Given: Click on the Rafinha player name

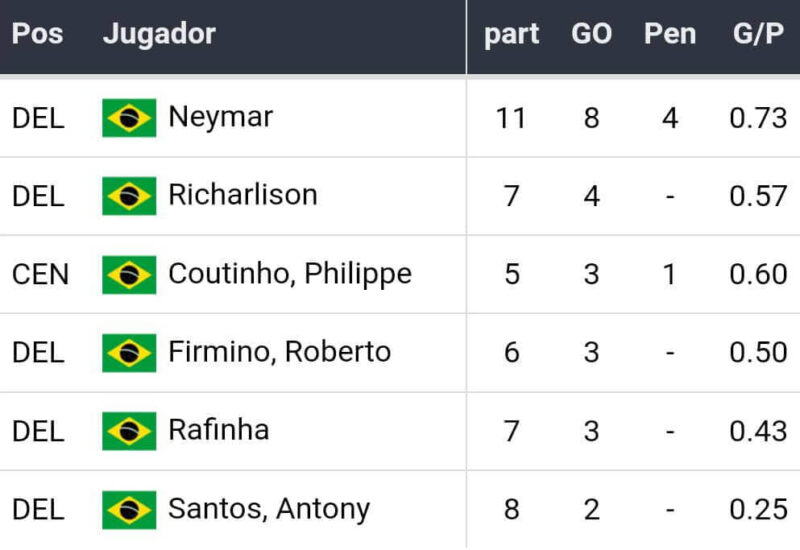Looking at the screenshot, I should click(x=218, y=430).
